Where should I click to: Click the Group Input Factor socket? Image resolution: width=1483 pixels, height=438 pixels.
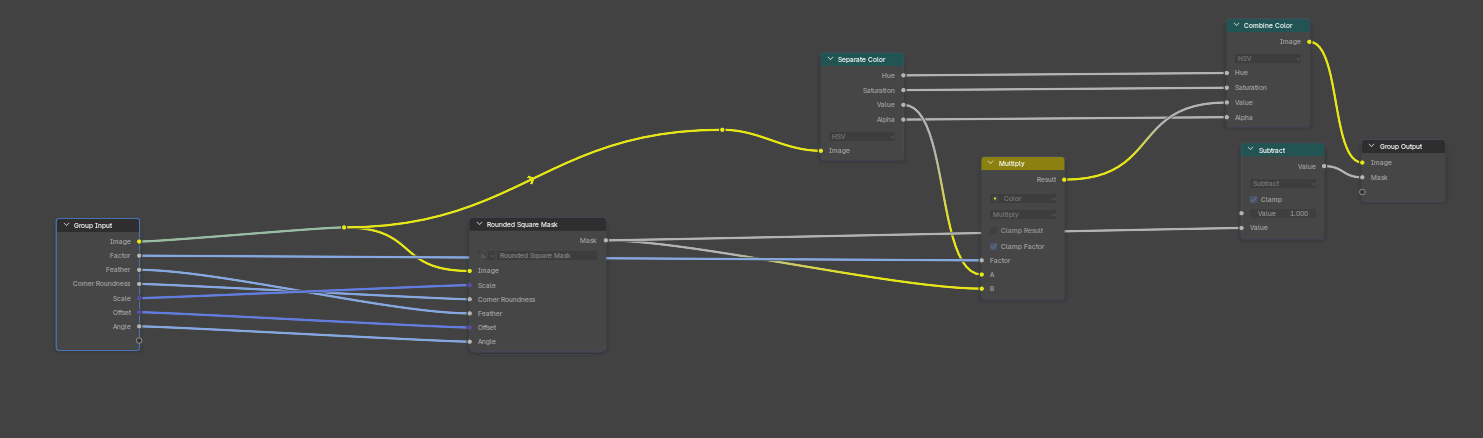[x=139, y=255]
